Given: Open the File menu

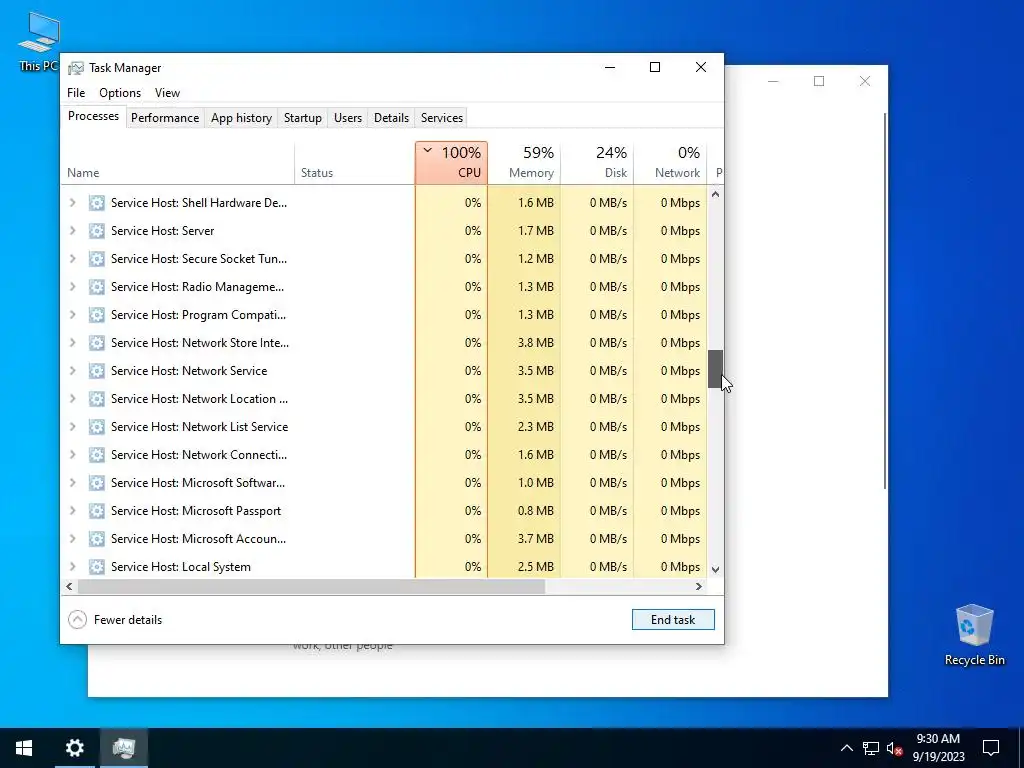Looking at the screenshot, I should point(76,93).
